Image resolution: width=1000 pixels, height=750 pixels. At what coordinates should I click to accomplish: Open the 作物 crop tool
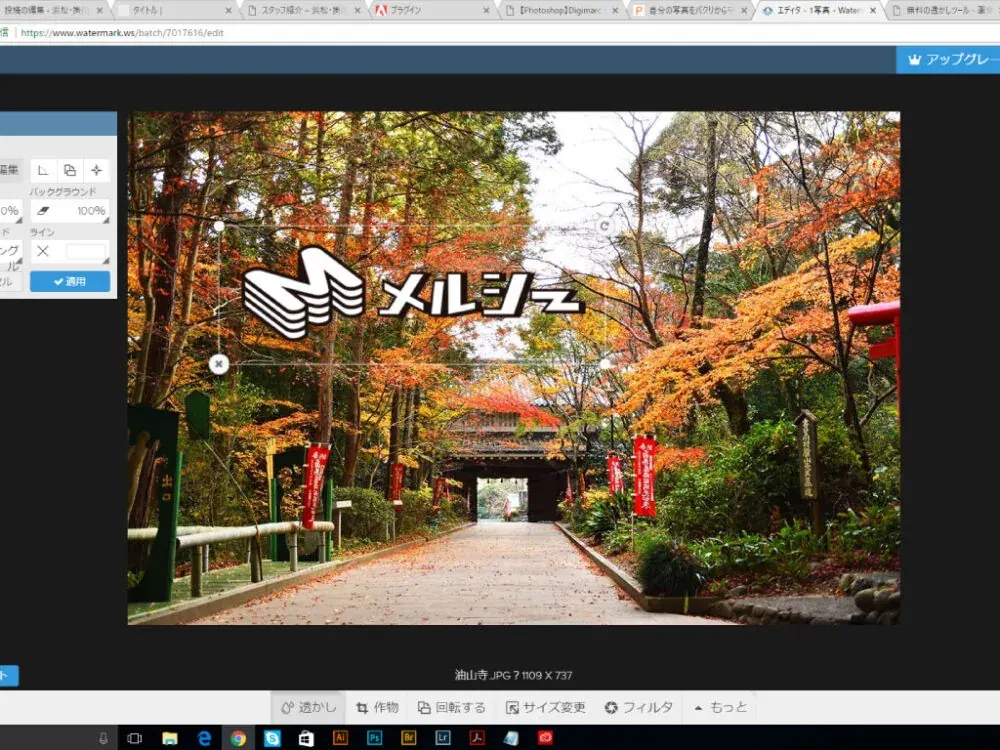pyautogui.click(x=377, y=707)
